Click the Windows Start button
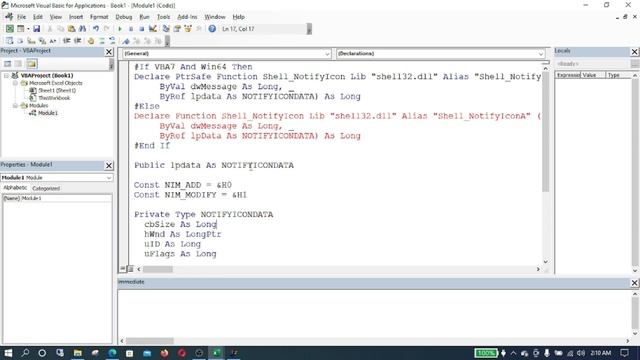This screenshot has height=360, width=640. point(8,353)
